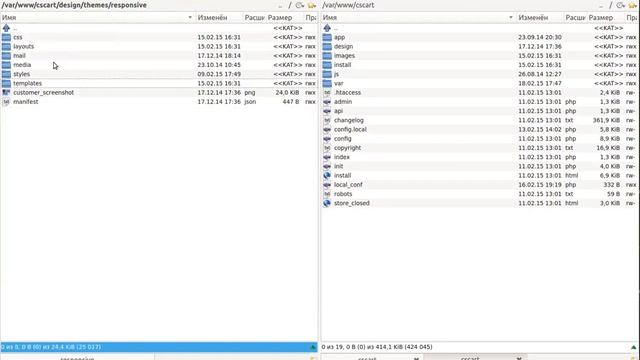Select the 'styles' folder name
Image resolution: width=640 pixels, height=360 pixels.
pyautogui.click(x=21, y=74)
